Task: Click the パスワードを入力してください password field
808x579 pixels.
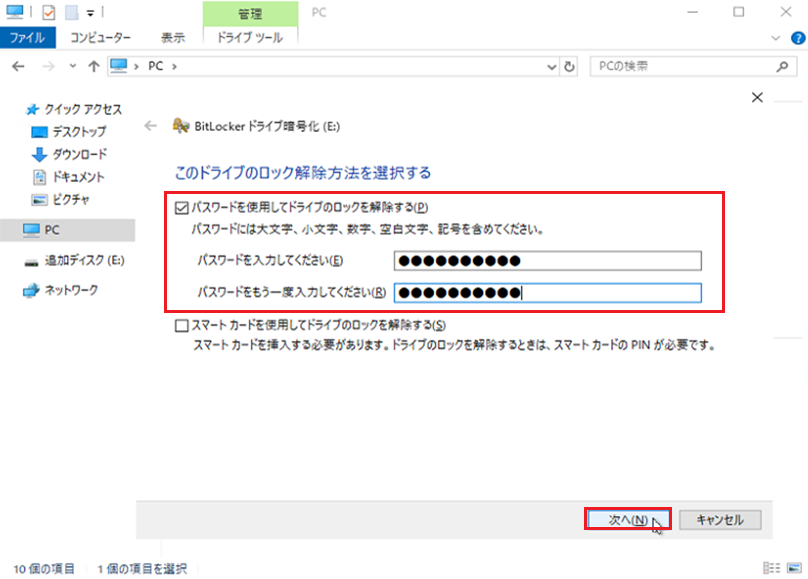Action: [547, 262]
